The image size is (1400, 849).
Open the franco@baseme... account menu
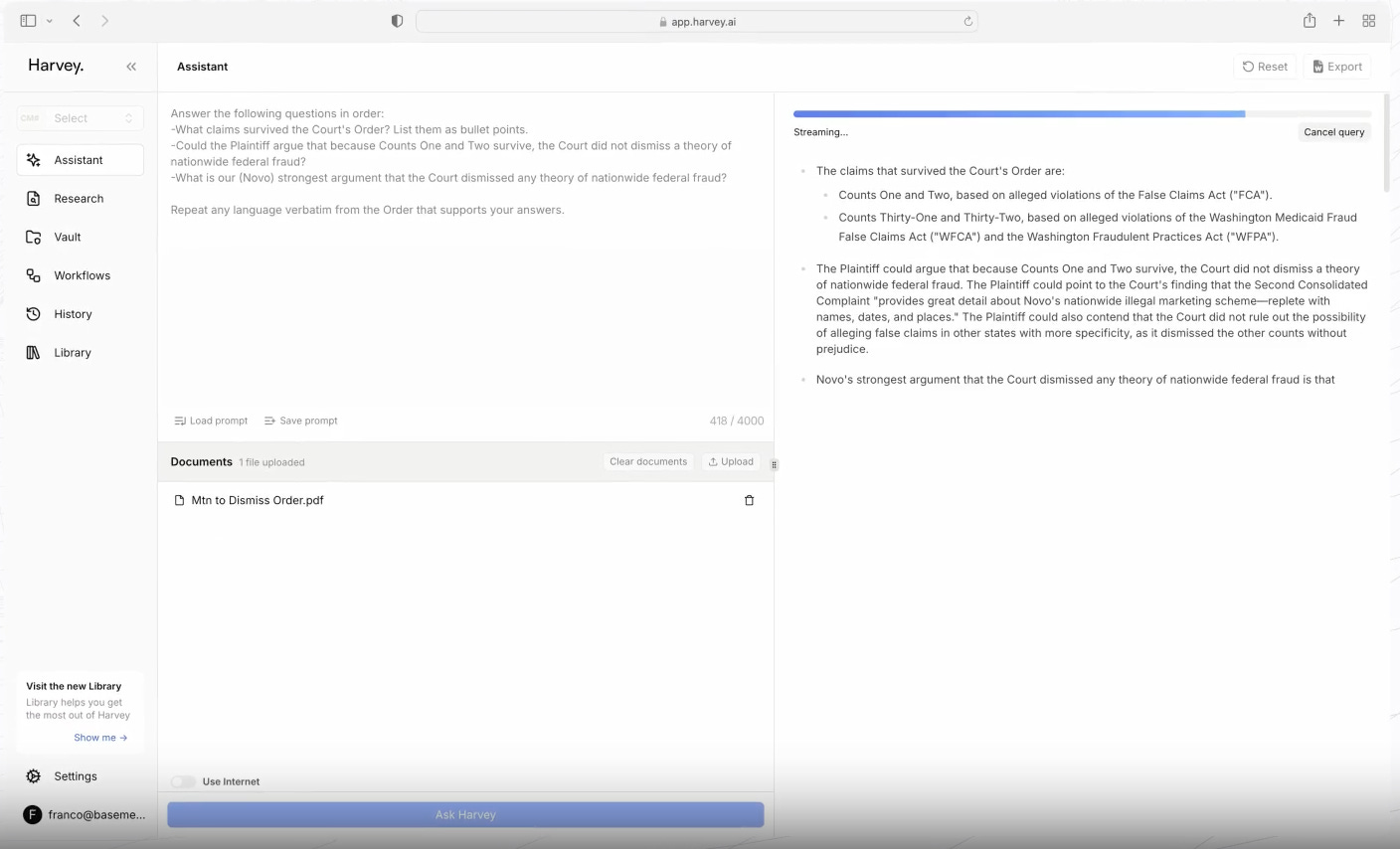[84, 815]
